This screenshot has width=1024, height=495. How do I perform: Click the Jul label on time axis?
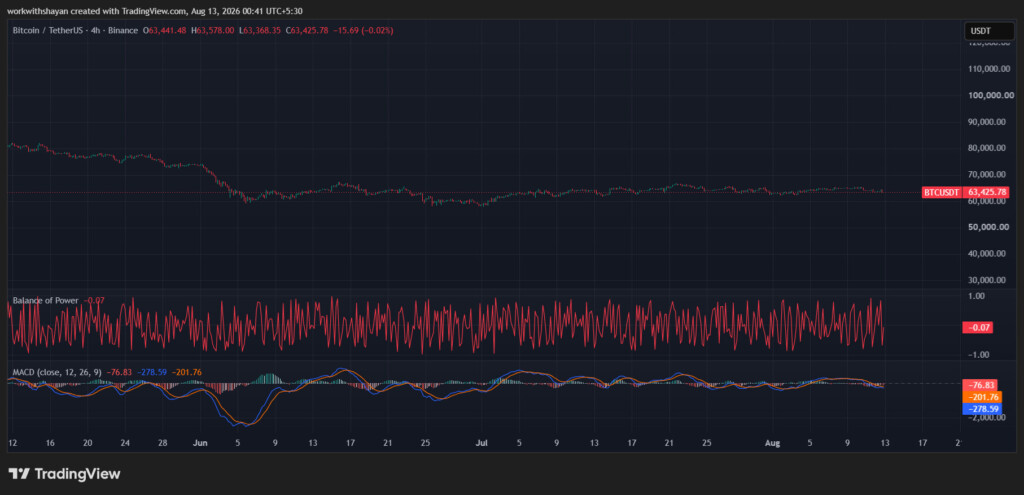coord(482,443)
